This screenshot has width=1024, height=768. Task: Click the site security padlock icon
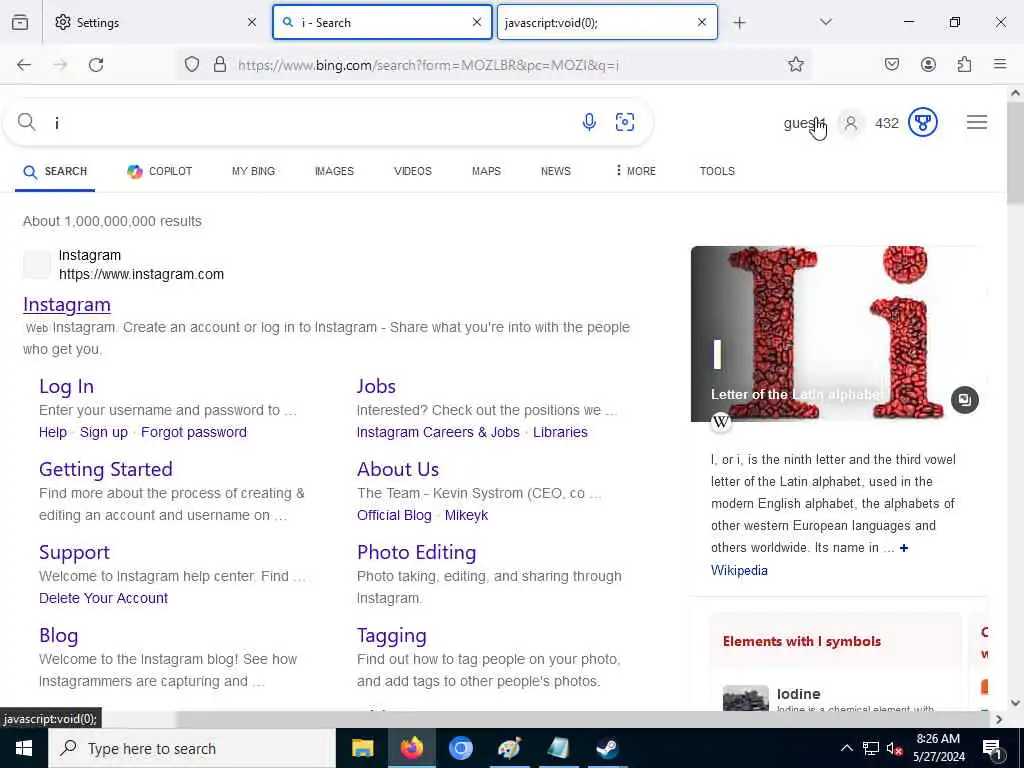(220, 64)
